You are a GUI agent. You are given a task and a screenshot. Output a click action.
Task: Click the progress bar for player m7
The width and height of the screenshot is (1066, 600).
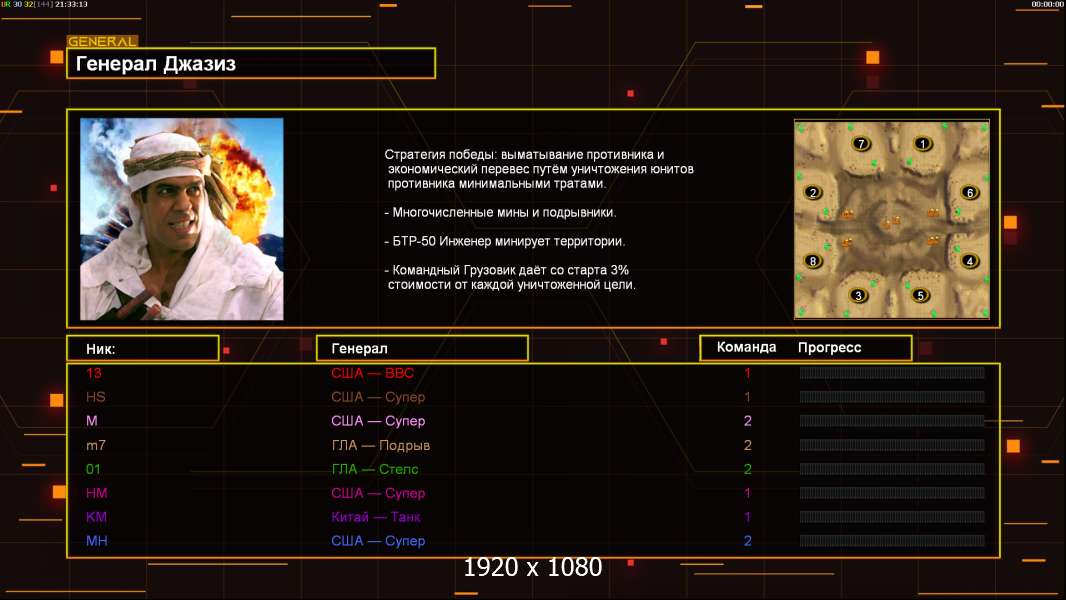892,445
